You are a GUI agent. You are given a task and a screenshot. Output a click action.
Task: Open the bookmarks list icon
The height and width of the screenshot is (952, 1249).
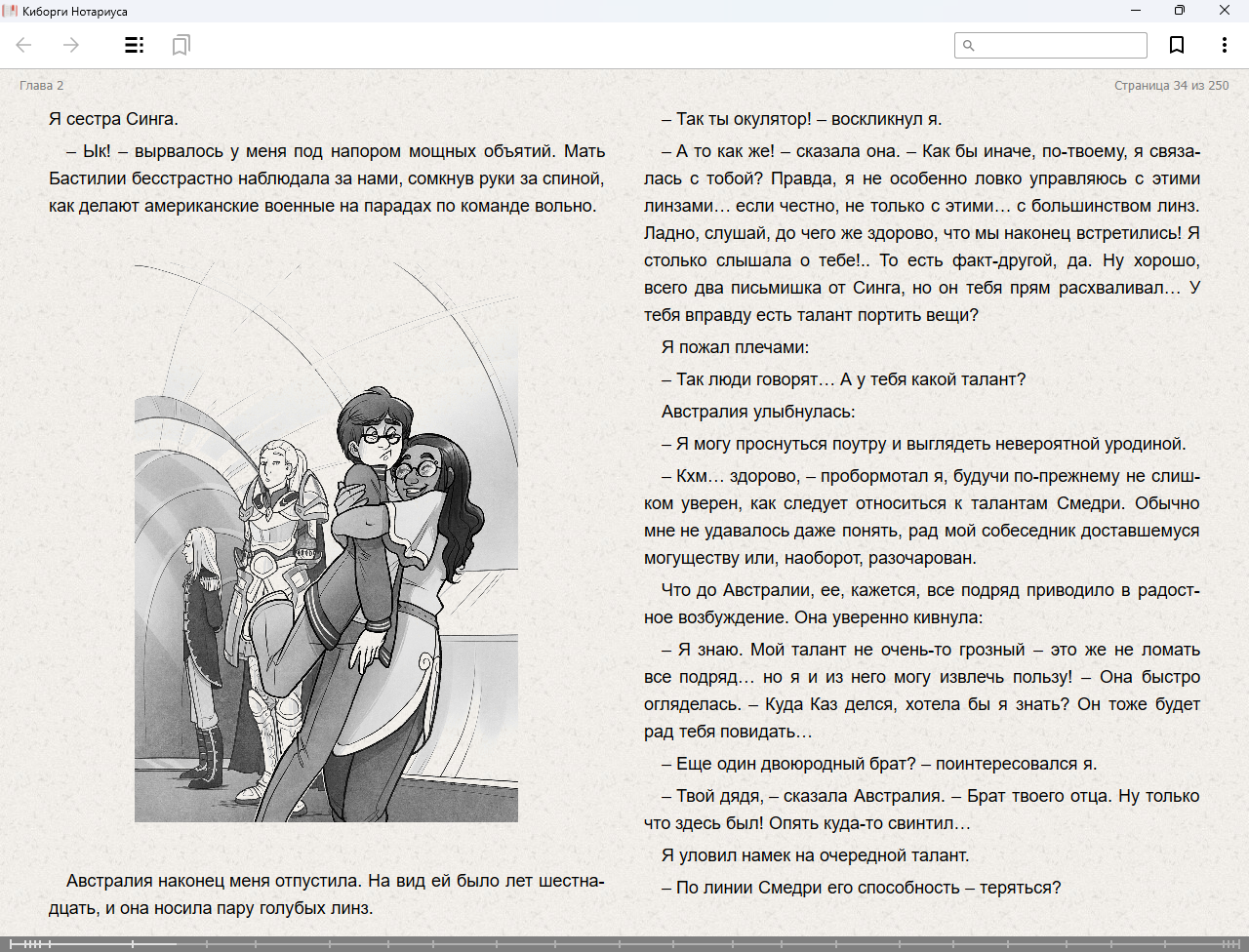pos(181,45)
